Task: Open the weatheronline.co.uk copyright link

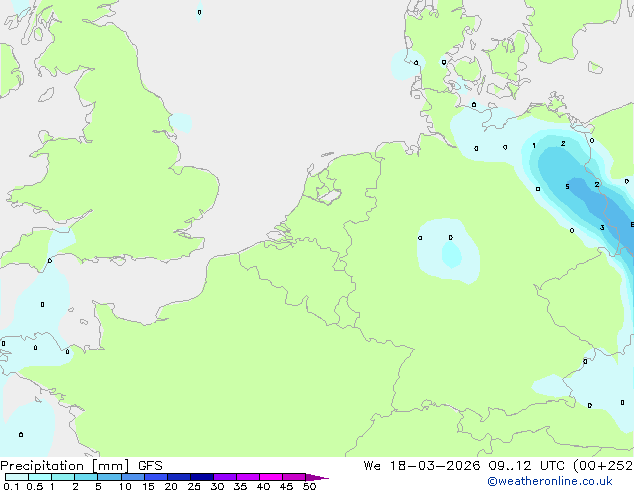Action: 550,481
